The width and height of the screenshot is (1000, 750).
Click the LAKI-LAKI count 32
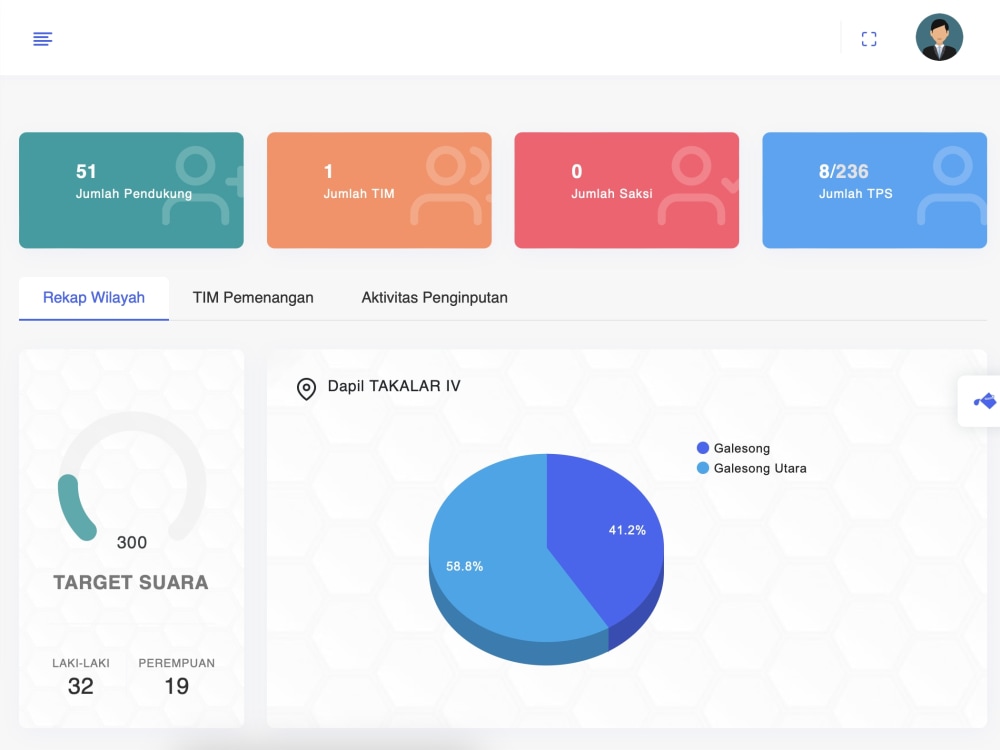click(80, 686)
